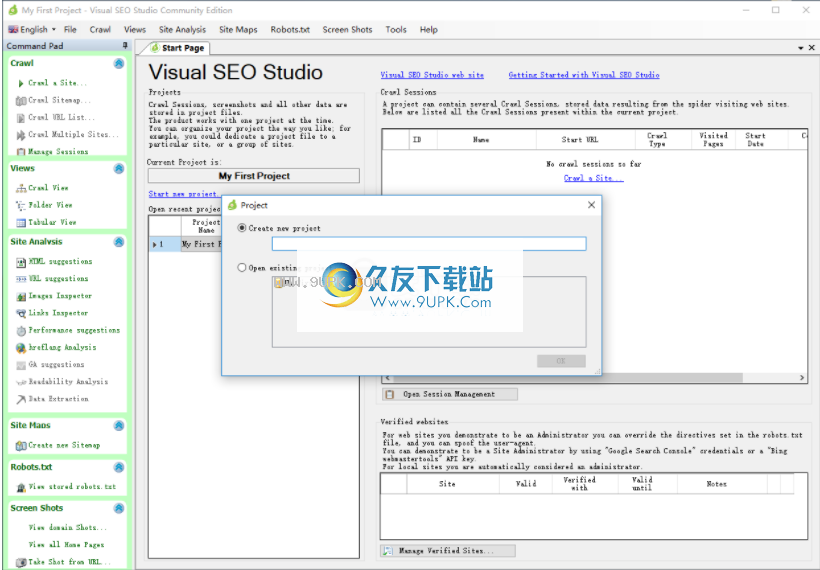Open the Help menu
This screenshot has width=820, height=570.
(428, 30)
